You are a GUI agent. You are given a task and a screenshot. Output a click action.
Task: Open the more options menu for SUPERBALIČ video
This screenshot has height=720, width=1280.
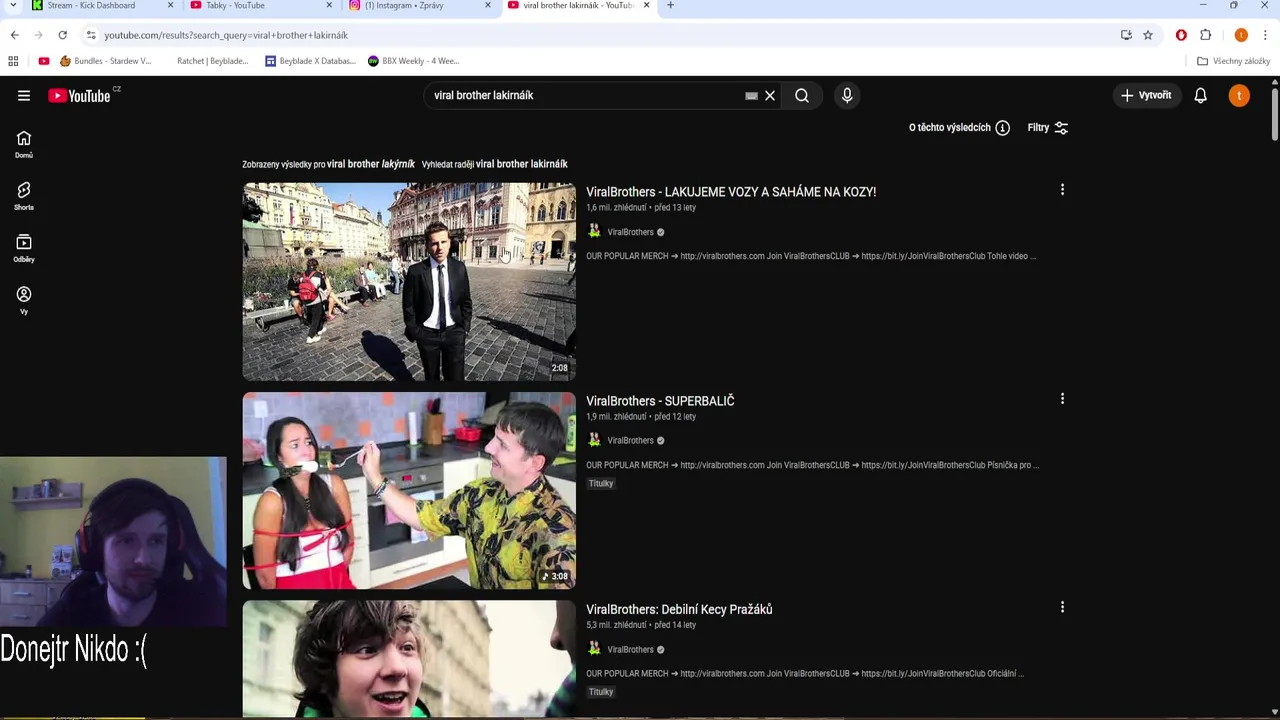coord(1062,399)
